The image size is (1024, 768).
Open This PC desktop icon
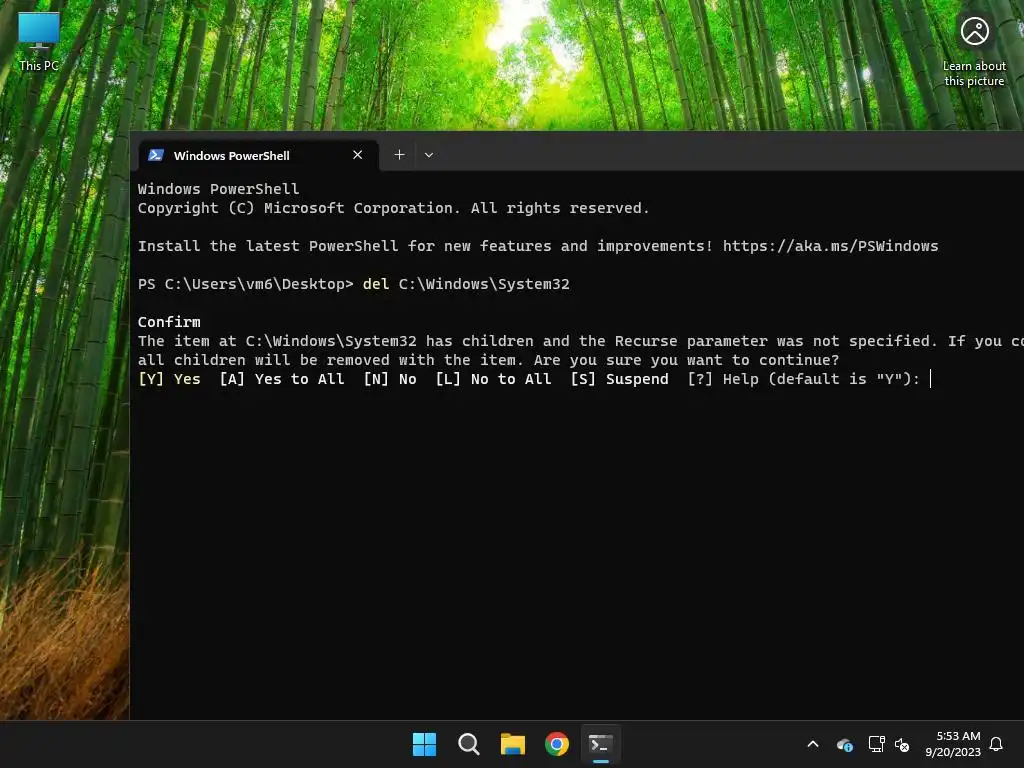click(x=39, y=41)
